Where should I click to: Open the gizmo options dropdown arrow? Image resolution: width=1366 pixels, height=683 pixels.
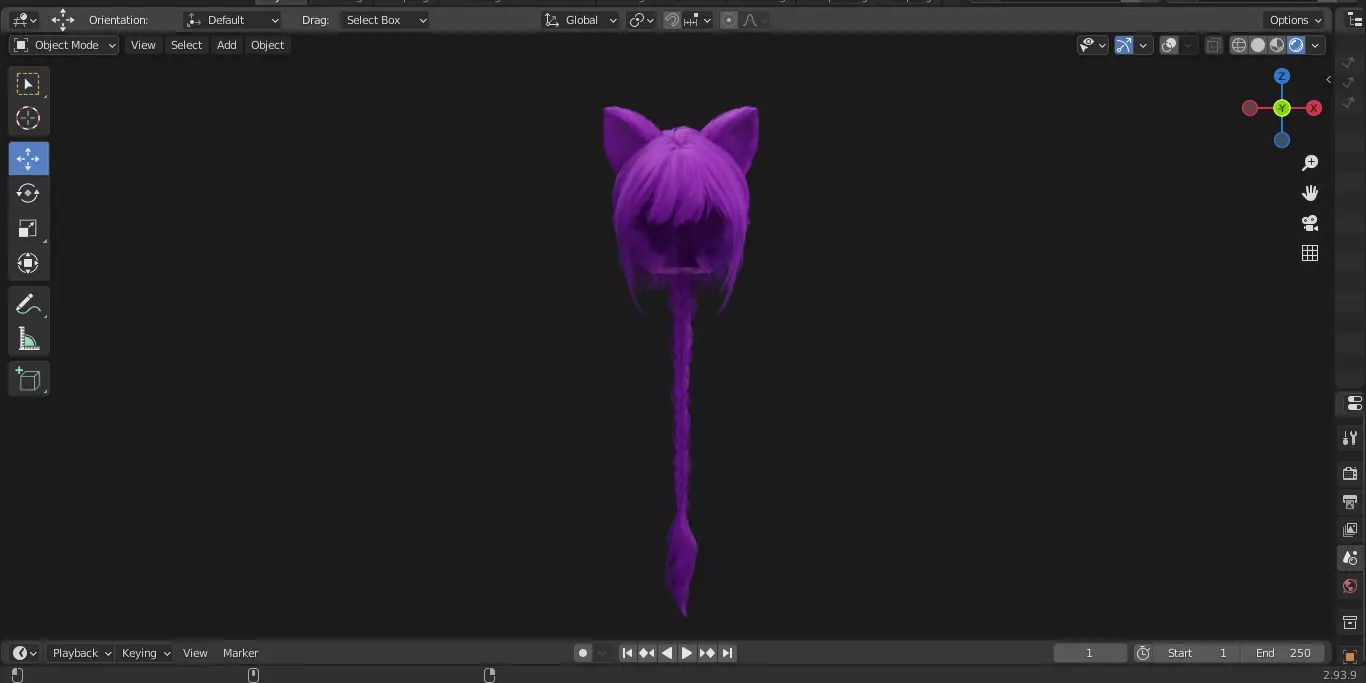1143,45
